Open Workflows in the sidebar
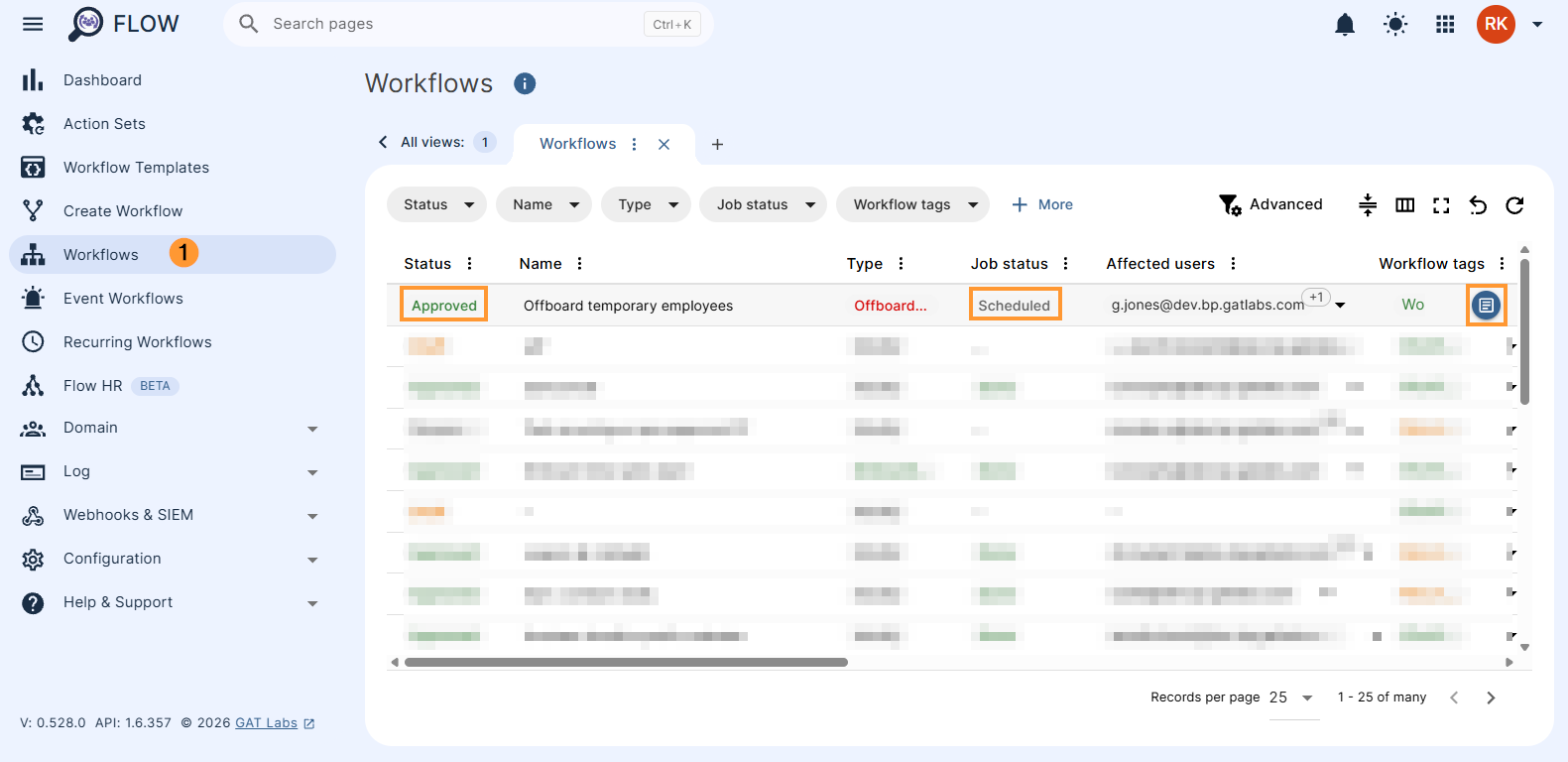 coord(173,254)
